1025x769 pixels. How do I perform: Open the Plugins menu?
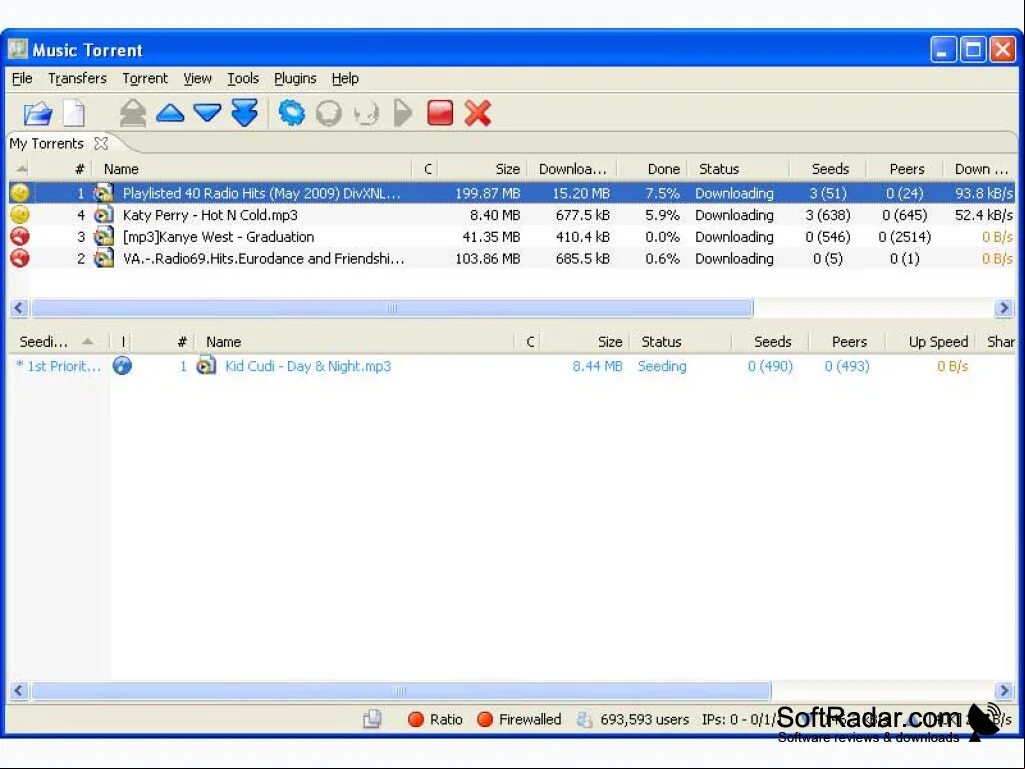[x=295, y=78]
